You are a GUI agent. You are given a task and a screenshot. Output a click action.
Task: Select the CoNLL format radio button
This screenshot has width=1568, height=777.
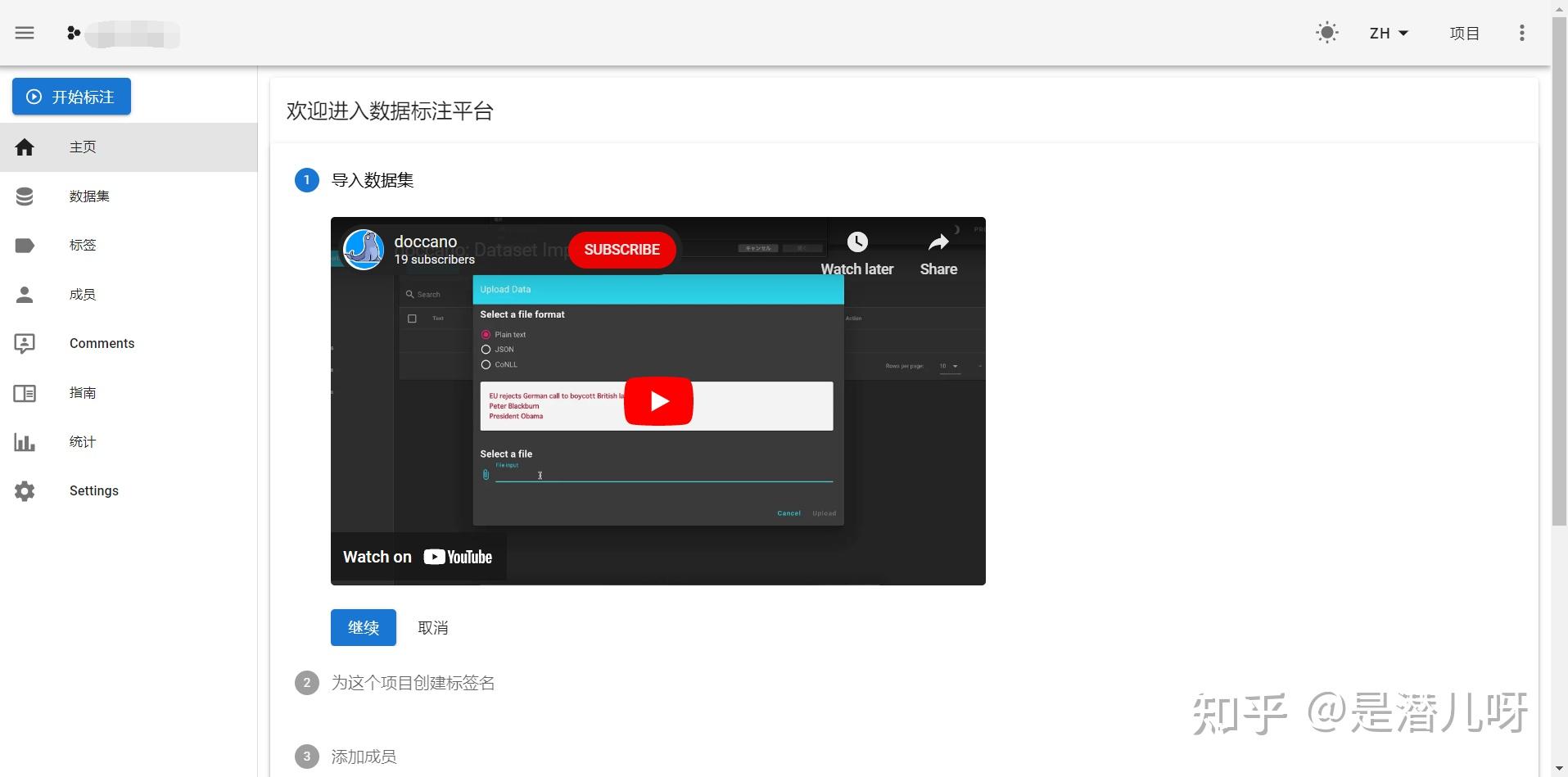coord(486,365)
